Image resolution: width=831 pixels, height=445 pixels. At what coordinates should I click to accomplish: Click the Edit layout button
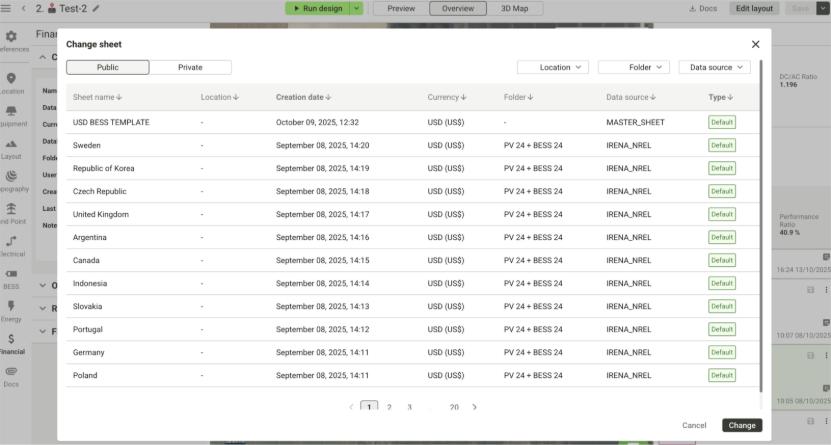[x=754, y=8]
